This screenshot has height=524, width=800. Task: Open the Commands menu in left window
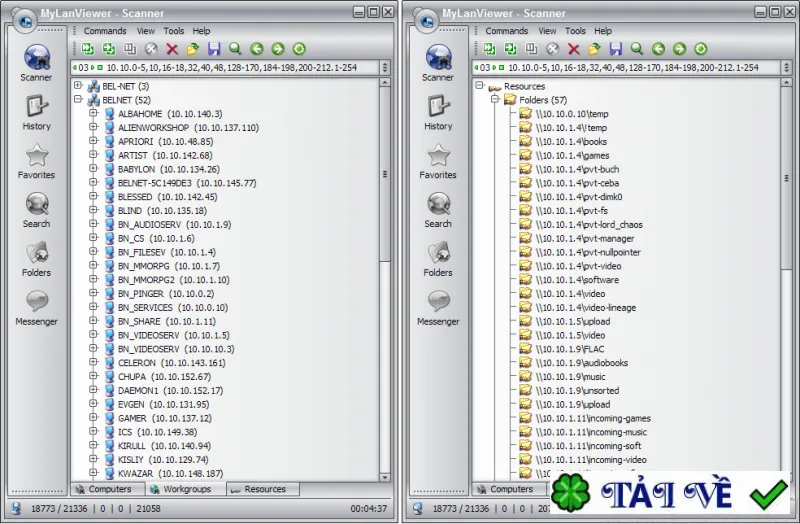105,31
